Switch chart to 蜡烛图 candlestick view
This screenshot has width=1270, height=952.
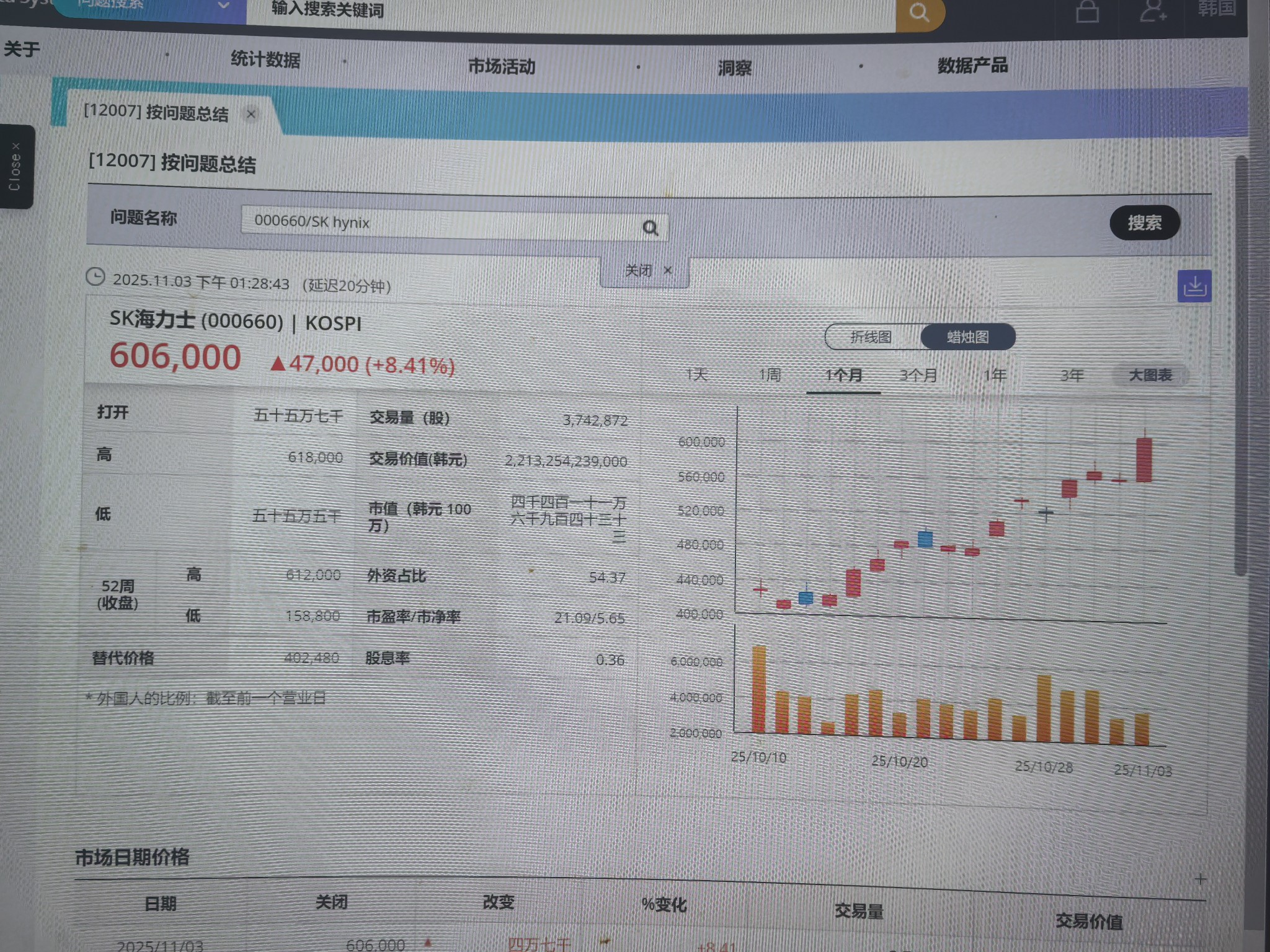pos(967,337)
